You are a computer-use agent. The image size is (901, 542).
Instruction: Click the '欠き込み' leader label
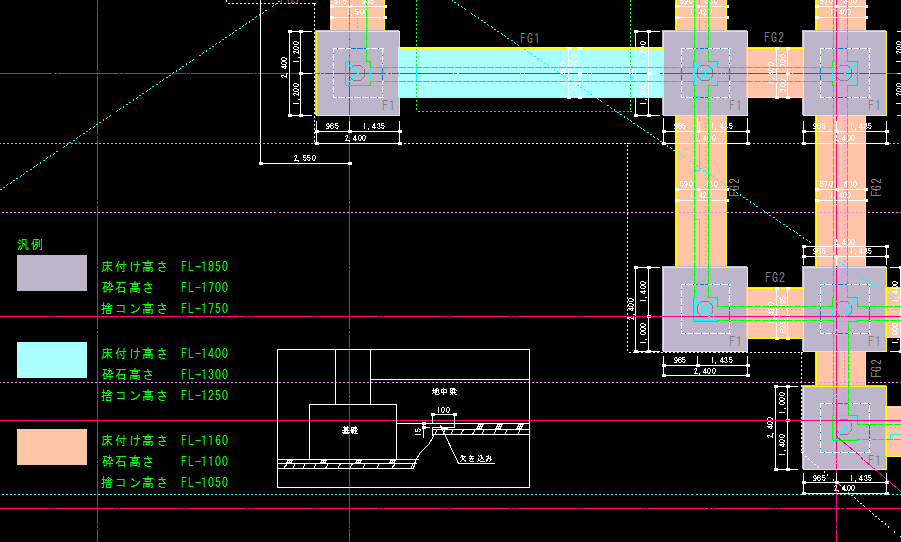[x=476, y=459]
